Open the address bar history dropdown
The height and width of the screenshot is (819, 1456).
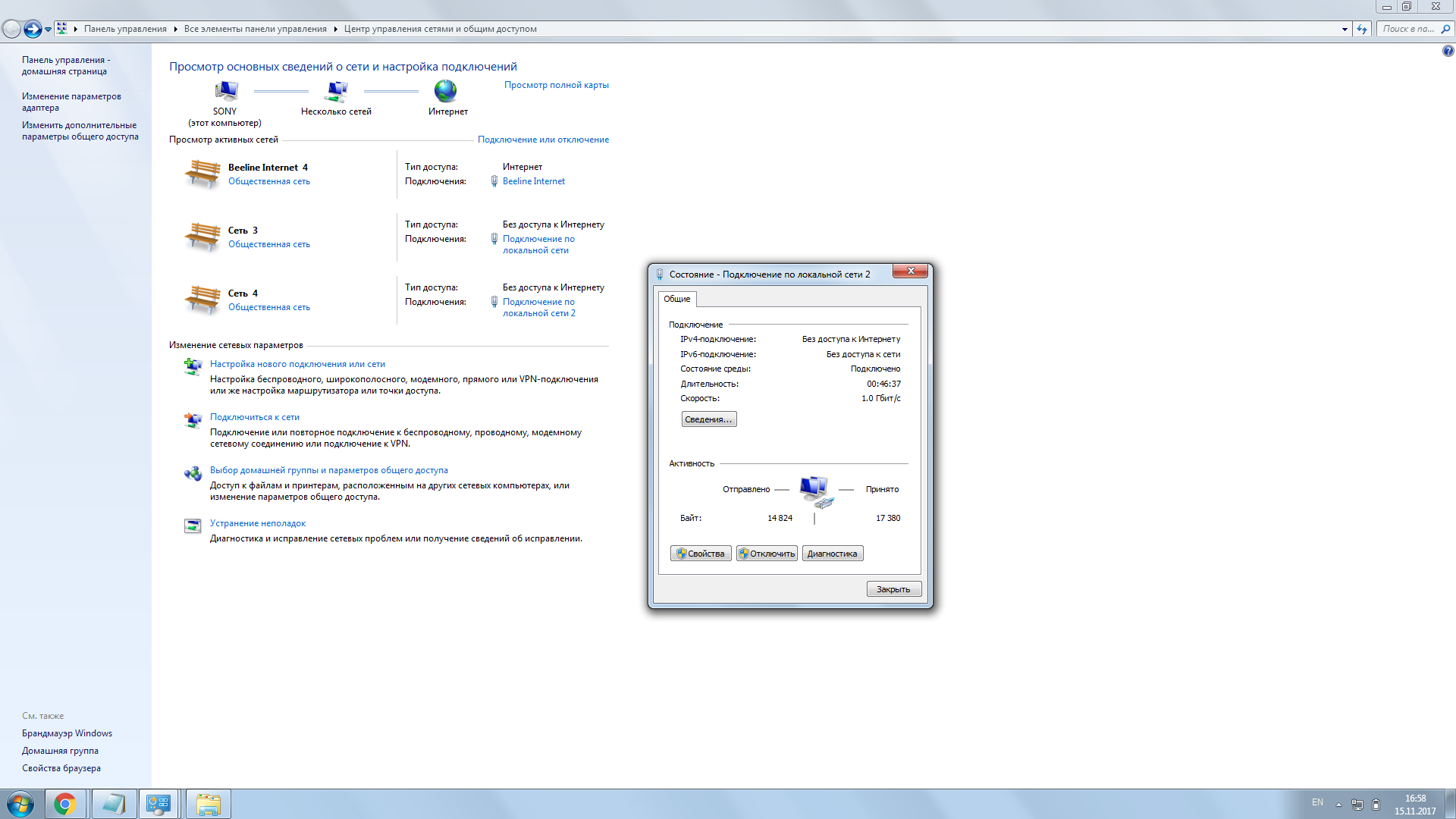[x=1345, y=29]
